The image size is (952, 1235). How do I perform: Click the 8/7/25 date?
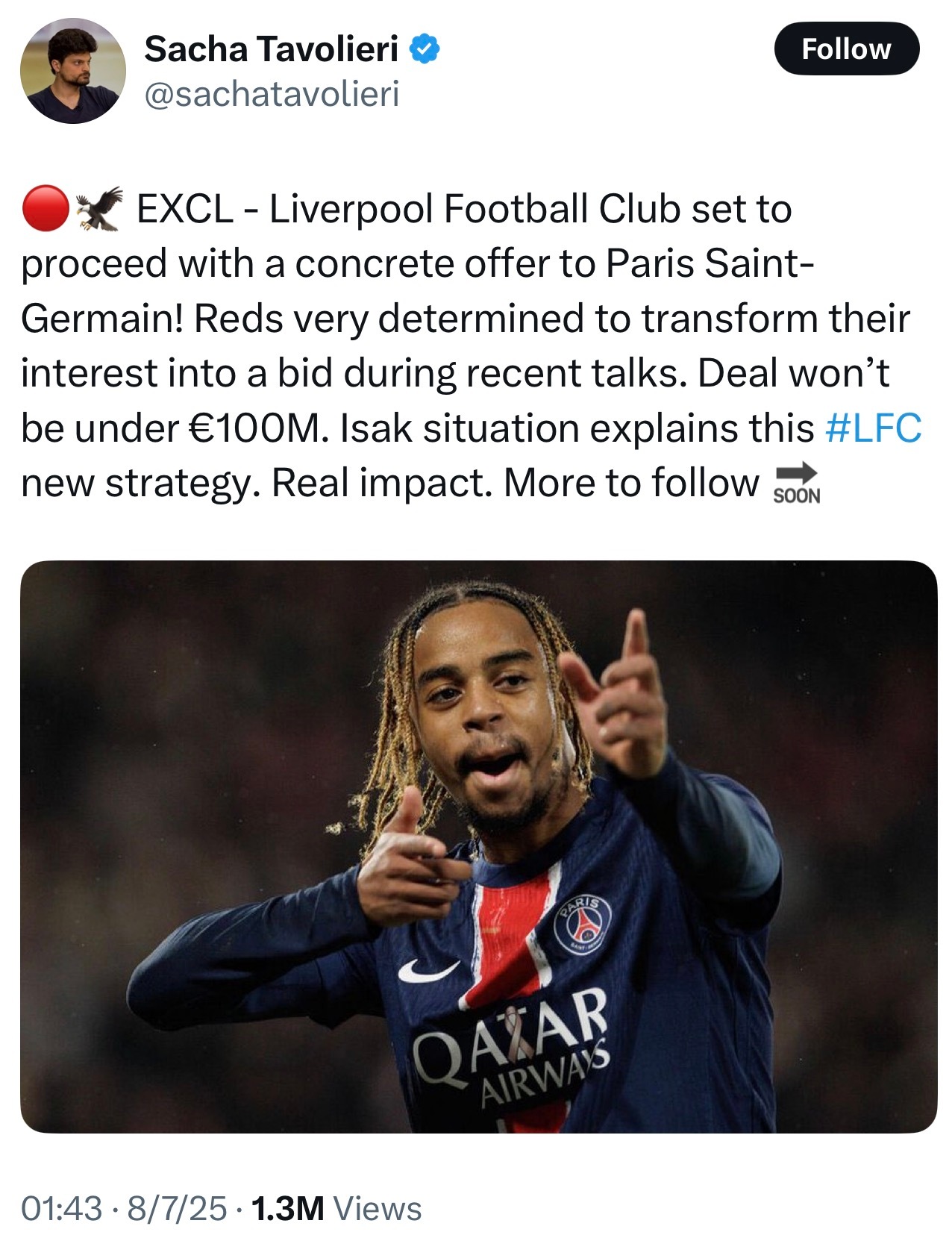177,1208
